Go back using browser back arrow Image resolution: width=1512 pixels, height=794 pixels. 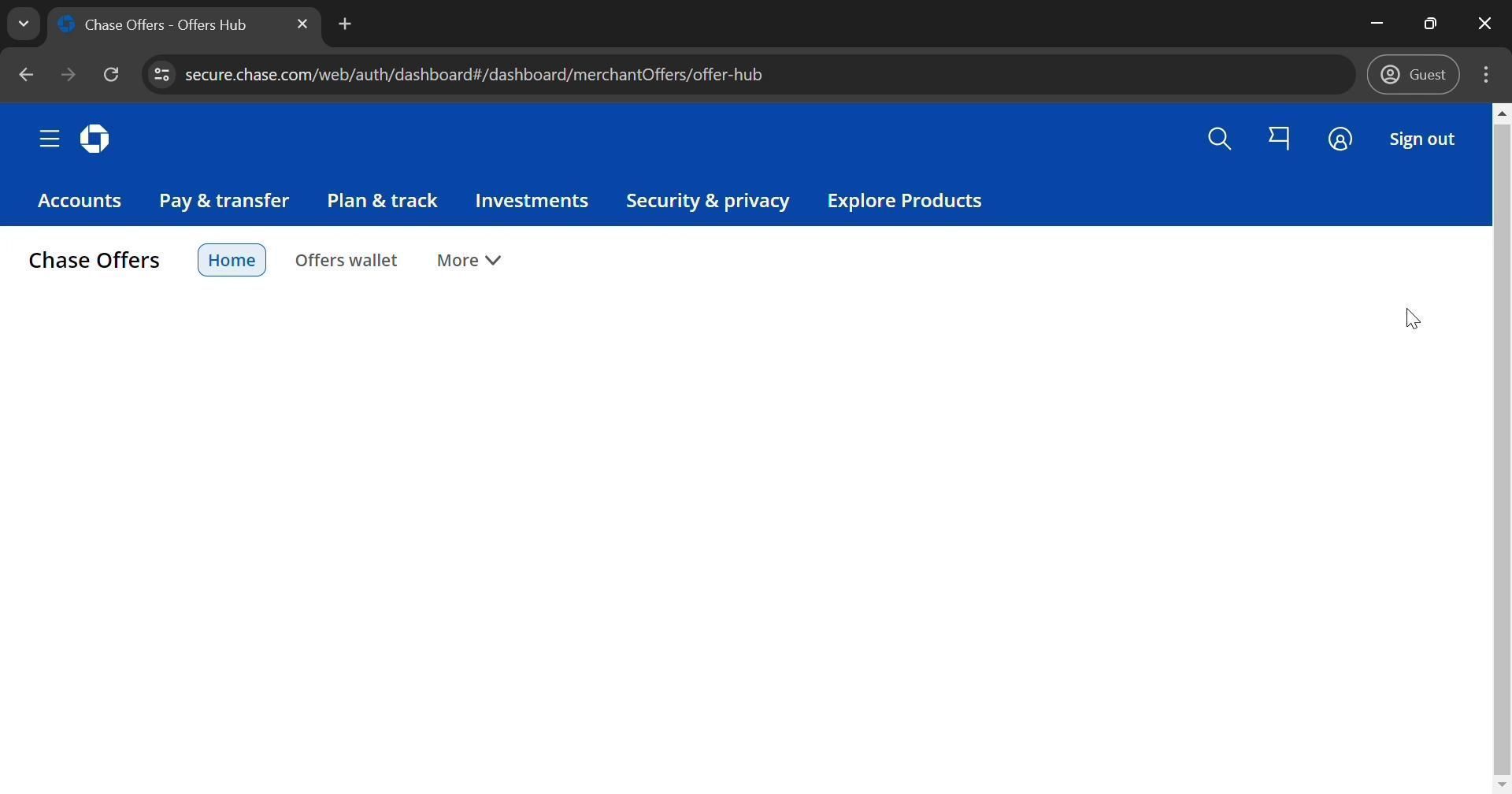(x=26, y=75)
